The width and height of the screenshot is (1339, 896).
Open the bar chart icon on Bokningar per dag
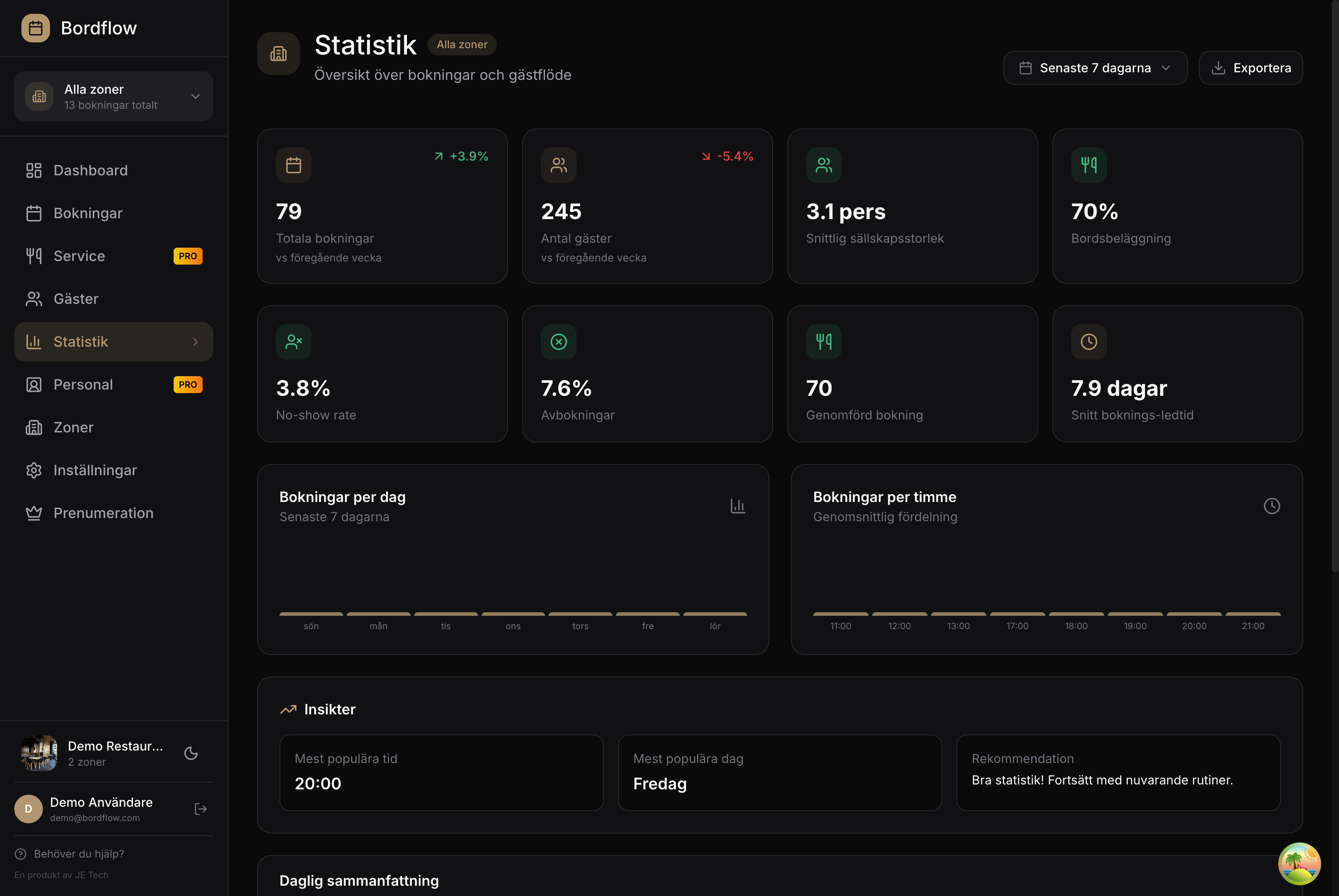click(x=738, y=506)
